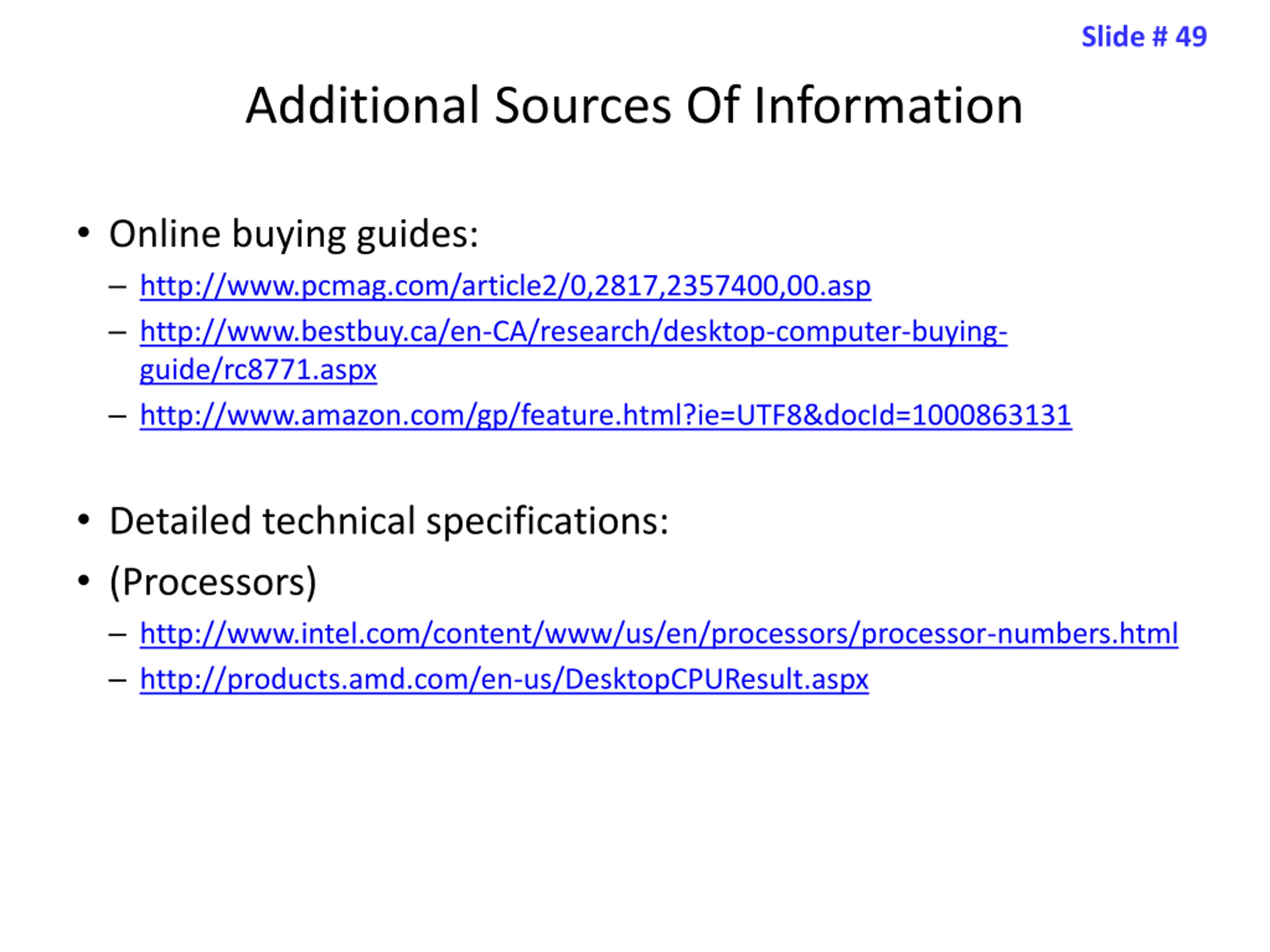Viewport: 1270px width, 952px height.
Task: Open the bestbuy.ca desktop-computer-buying link
Action: (x=573, y=332)
